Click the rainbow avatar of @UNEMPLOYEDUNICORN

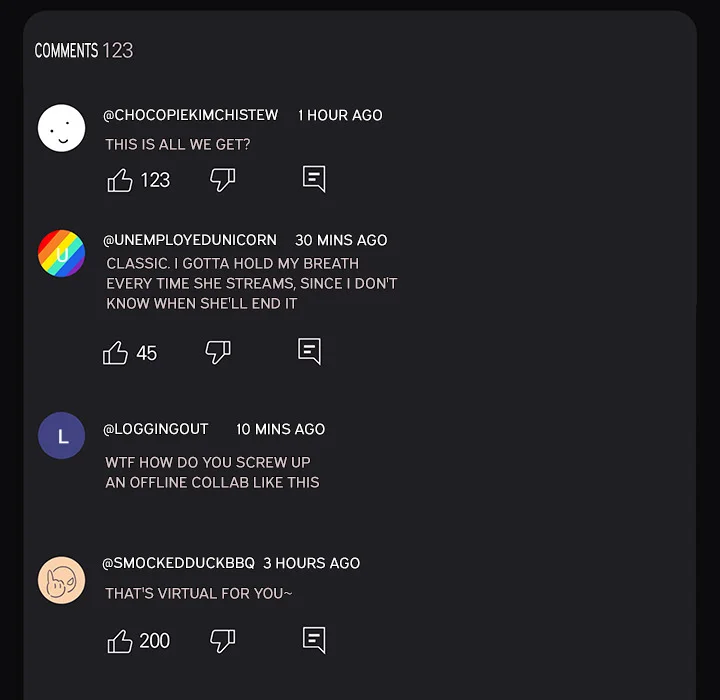point(61,253)
